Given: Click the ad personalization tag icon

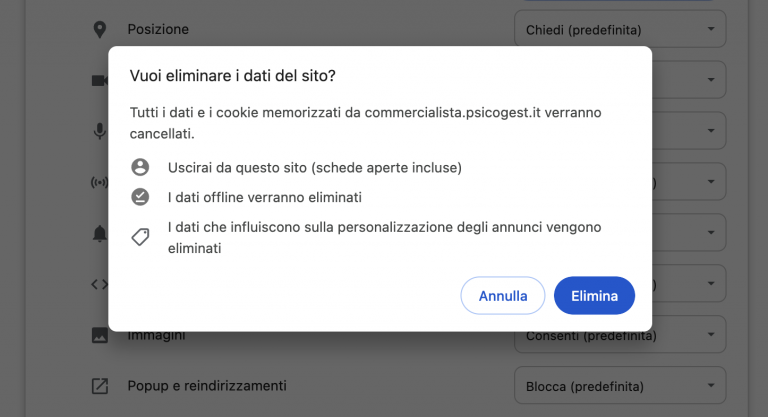Looking at the screenshot, I should pyautogui.click(x=140, y=237).
